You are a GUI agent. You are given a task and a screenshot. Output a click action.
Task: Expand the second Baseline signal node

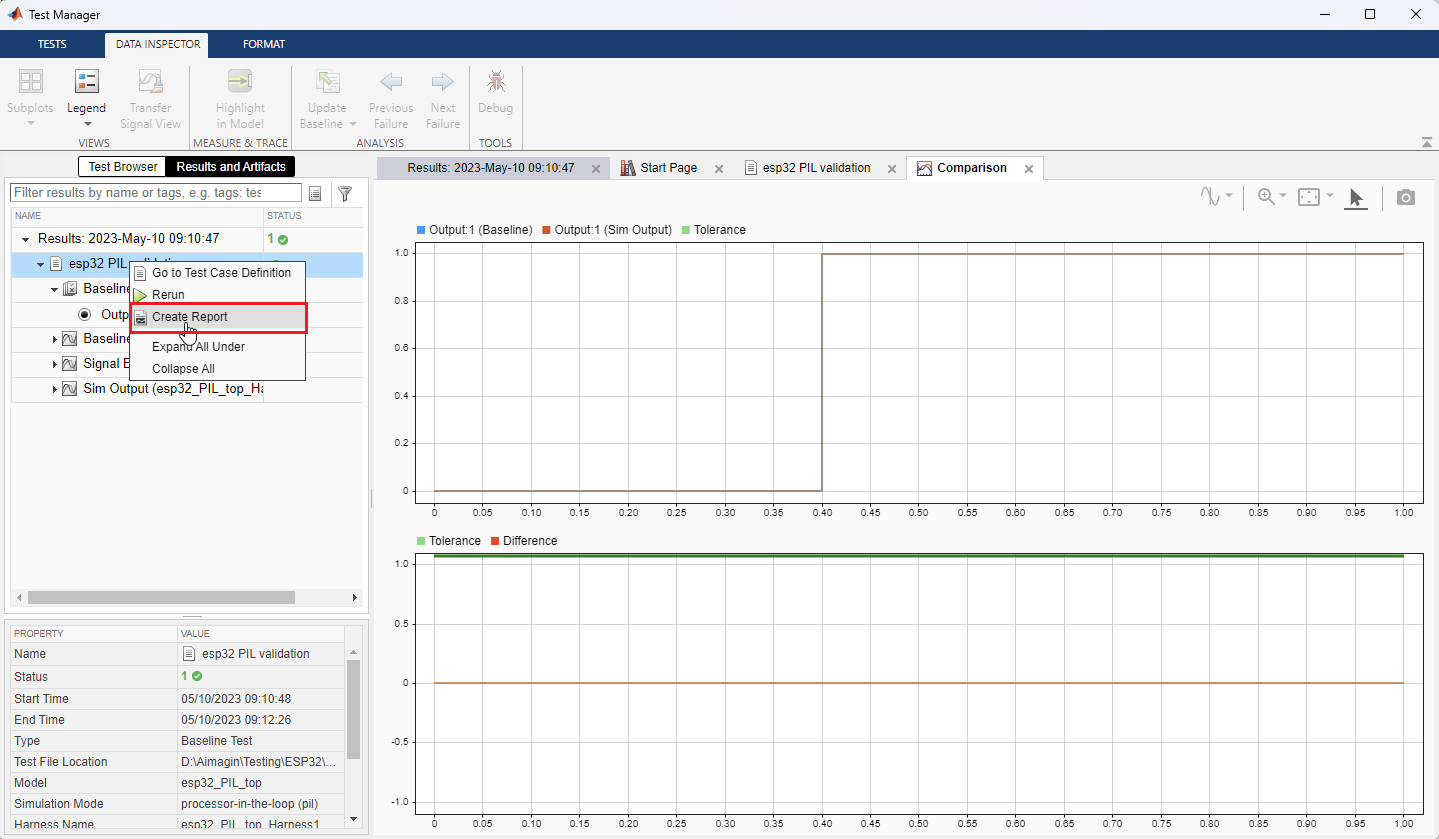[55, 339]
